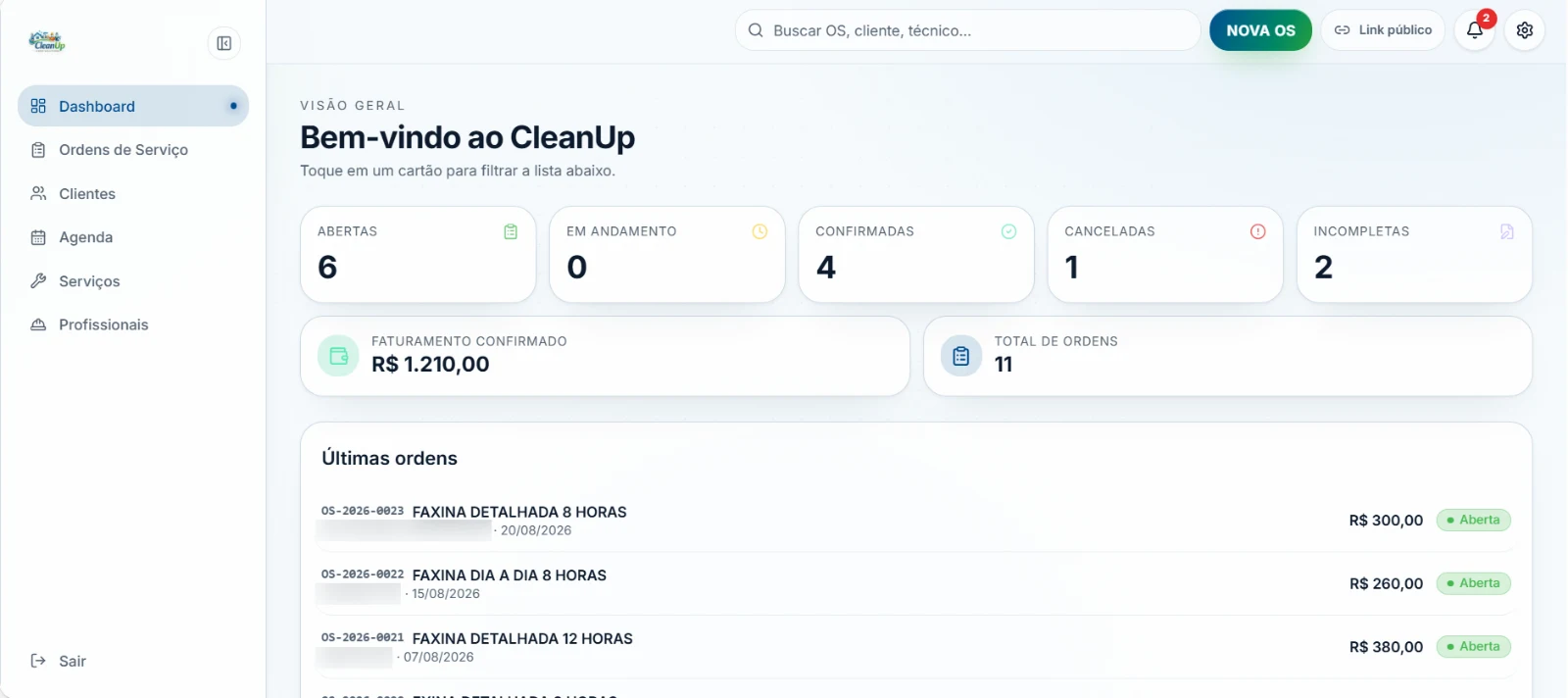Click the wallet icon in Faturamento Confirmado
The image size is (1568, 698).
pyautogui.click(x=338, y=356)
